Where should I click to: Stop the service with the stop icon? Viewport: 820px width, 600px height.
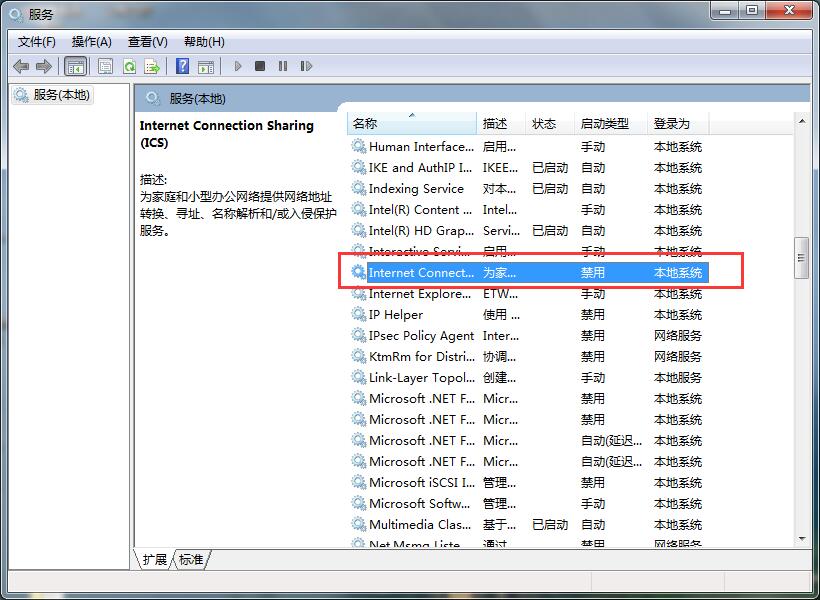tap(261, 66)
